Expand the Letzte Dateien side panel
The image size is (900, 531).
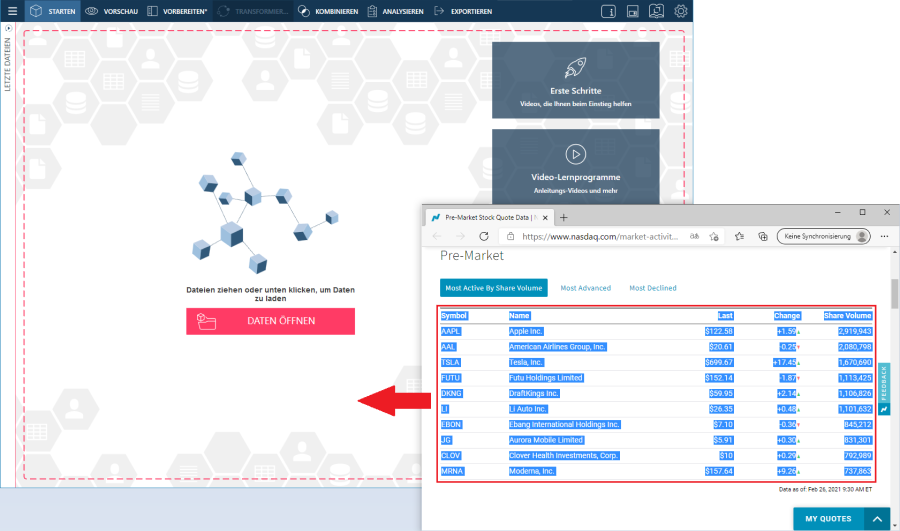[x=8, y=29]
